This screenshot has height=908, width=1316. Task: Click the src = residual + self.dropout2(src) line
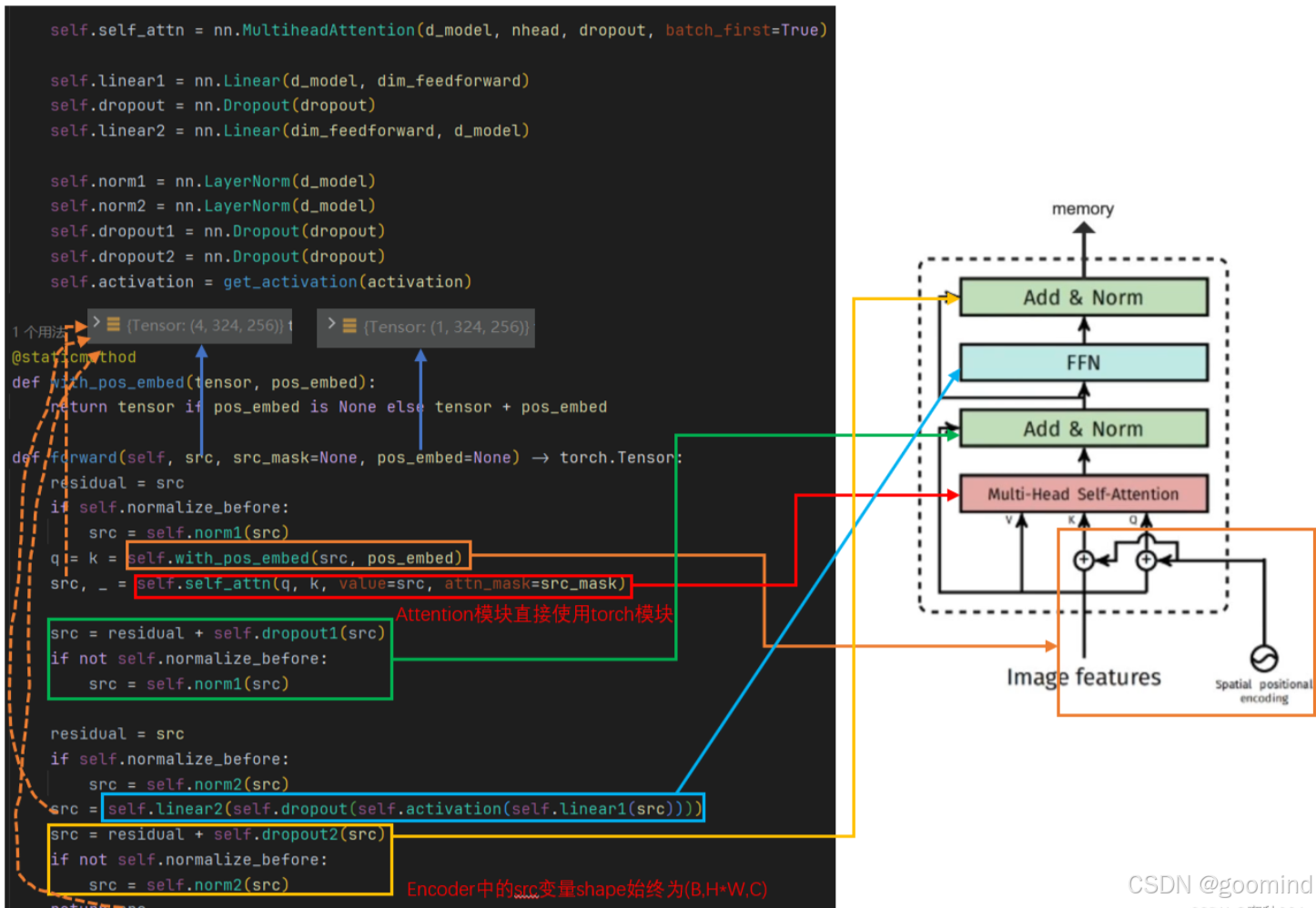[x=218, y=834]
